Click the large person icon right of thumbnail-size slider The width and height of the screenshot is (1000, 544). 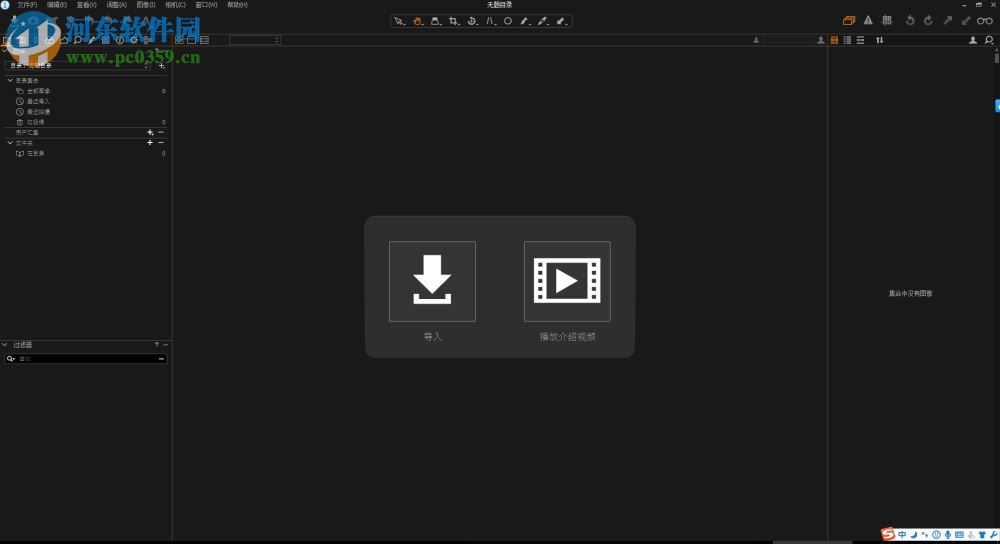[821, 40]
